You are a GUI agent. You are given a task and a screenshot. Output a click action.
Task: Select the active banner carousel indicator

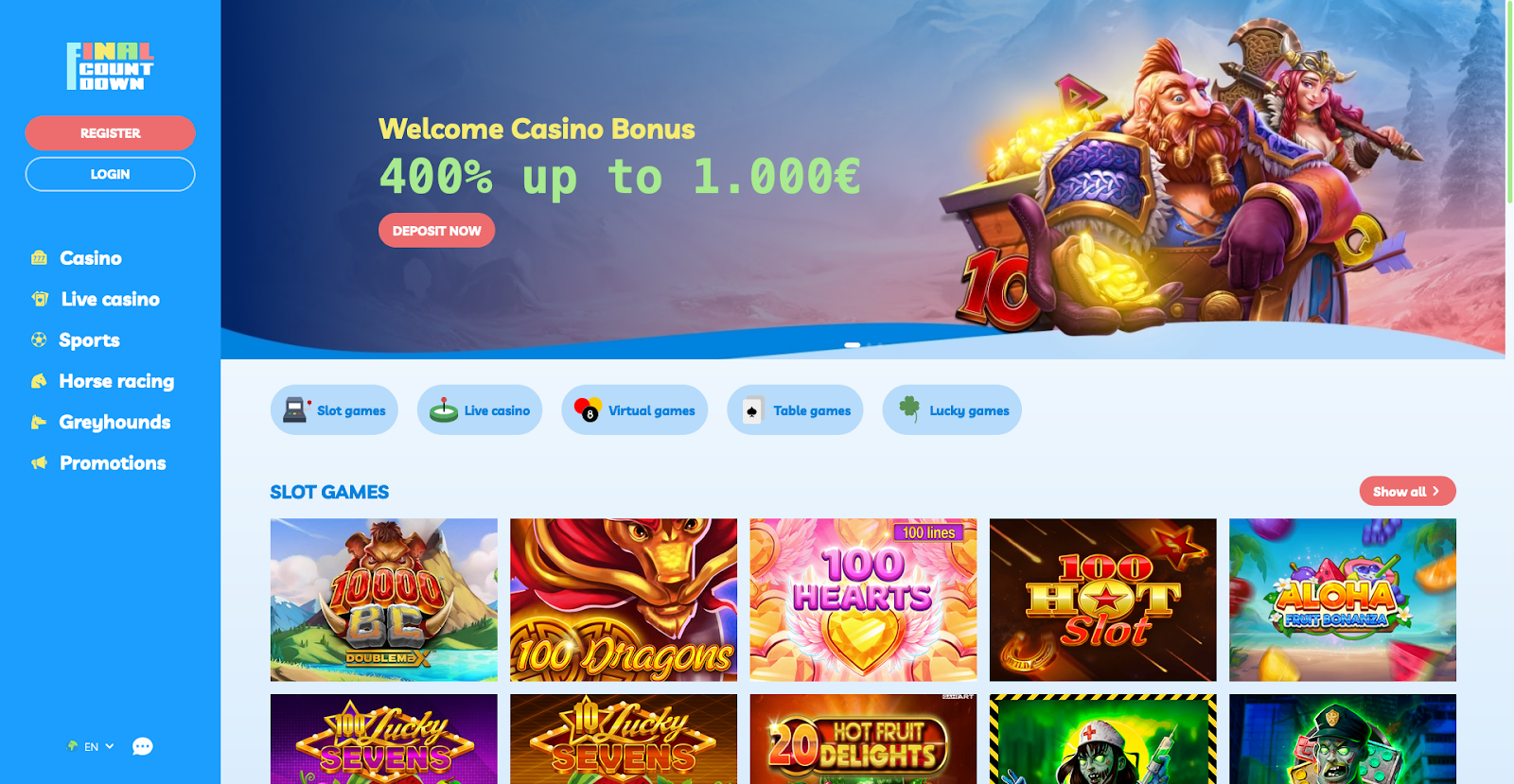coord(852,345)
